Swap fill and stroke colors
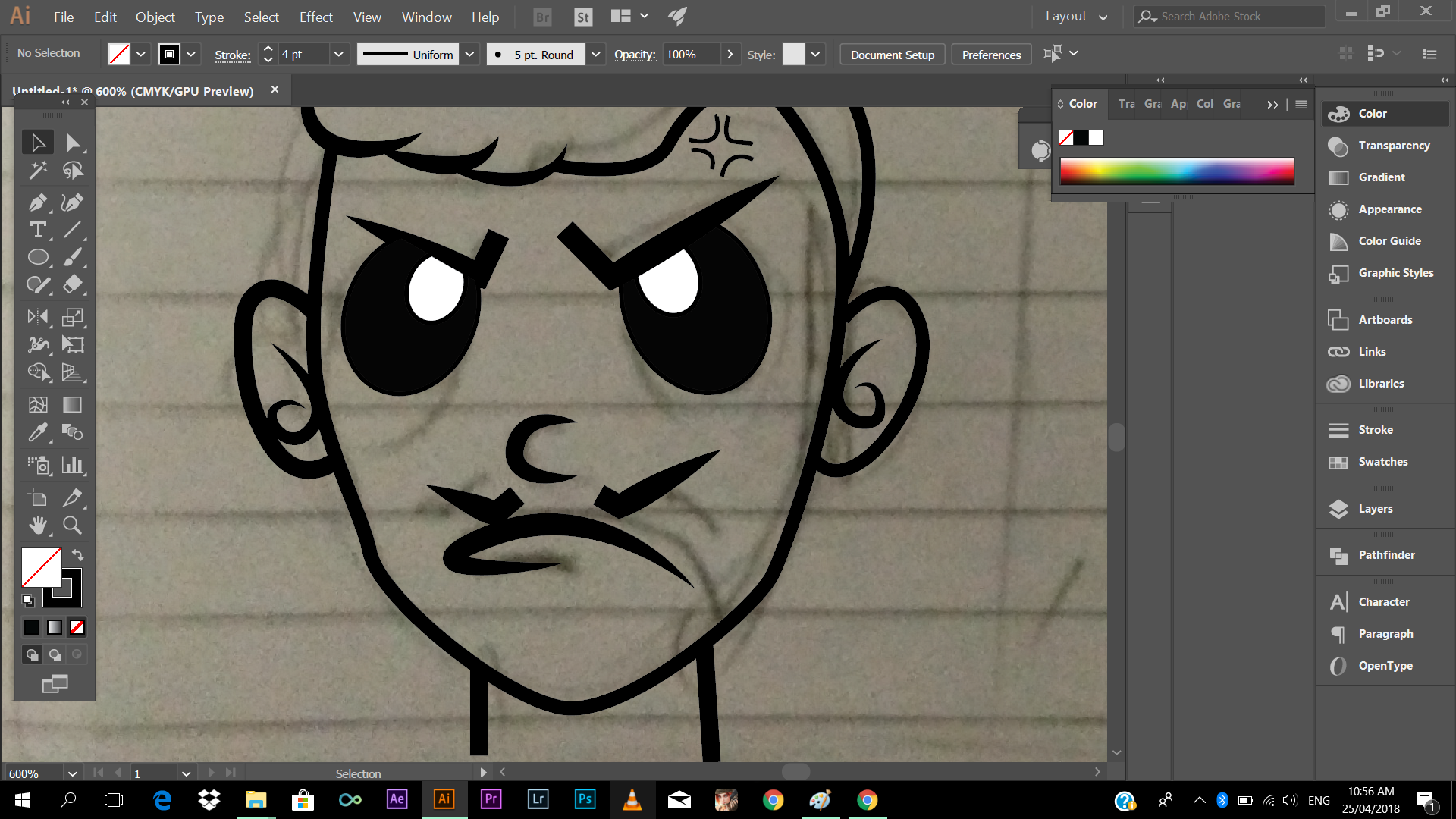Image resolution: width=1456 pixels, height=819 pixels. click(77, 555)
